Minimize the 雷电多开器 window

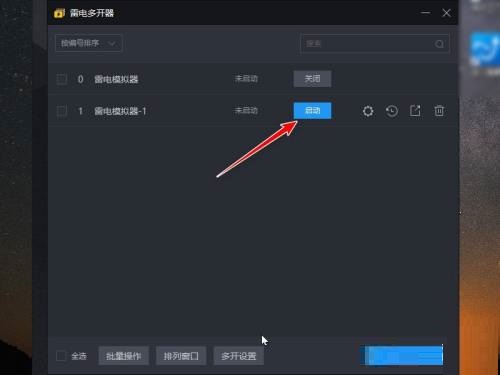pos(425,13)
